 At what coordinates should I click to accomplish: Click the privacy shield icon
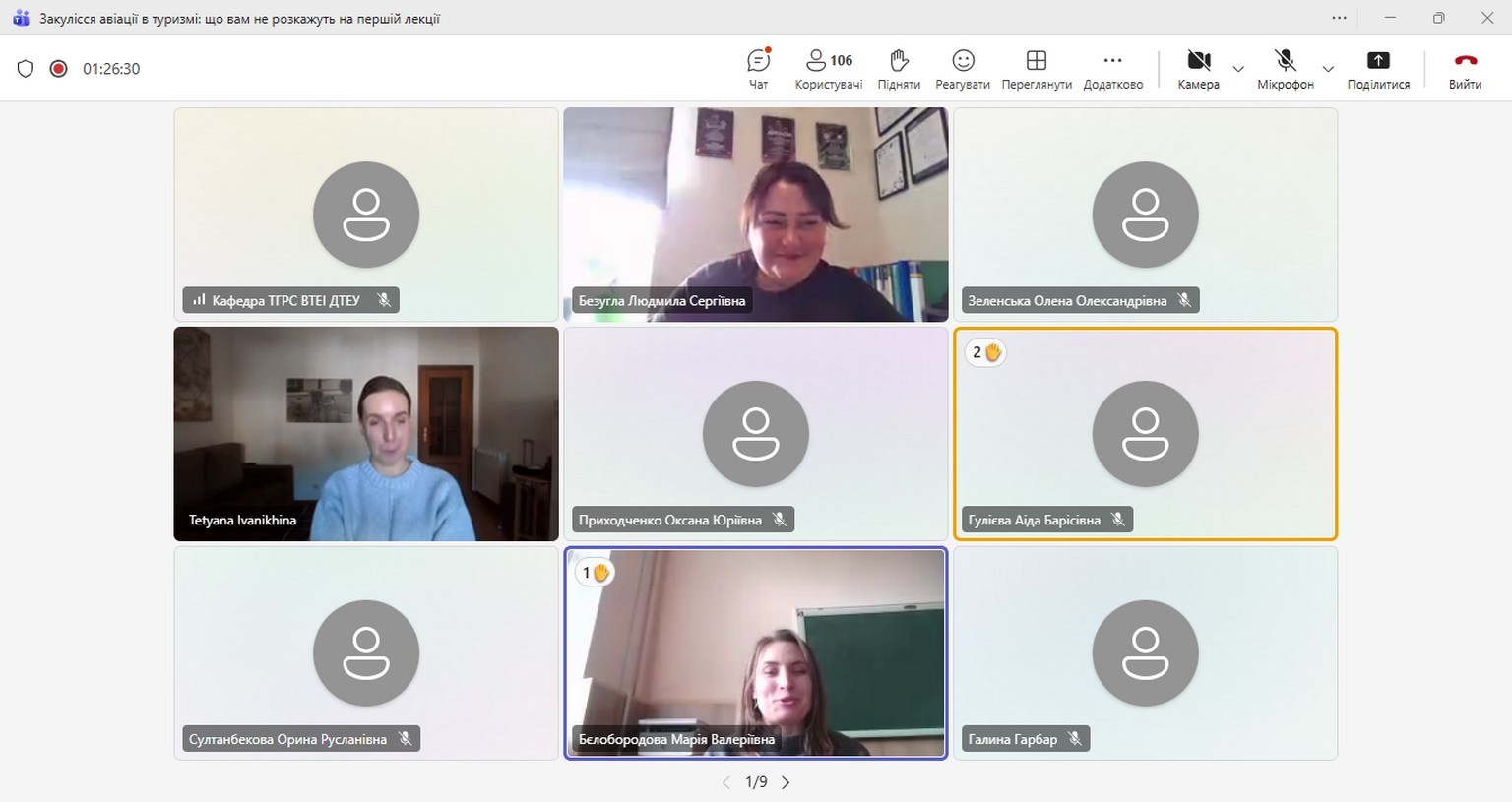tap(26, 69)
